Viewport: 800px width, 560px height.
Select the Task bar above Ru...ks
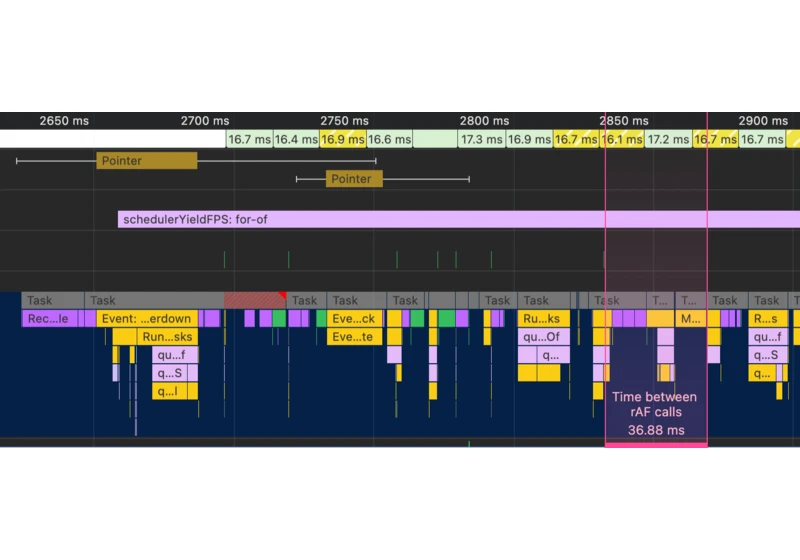(x=544, y=300)
